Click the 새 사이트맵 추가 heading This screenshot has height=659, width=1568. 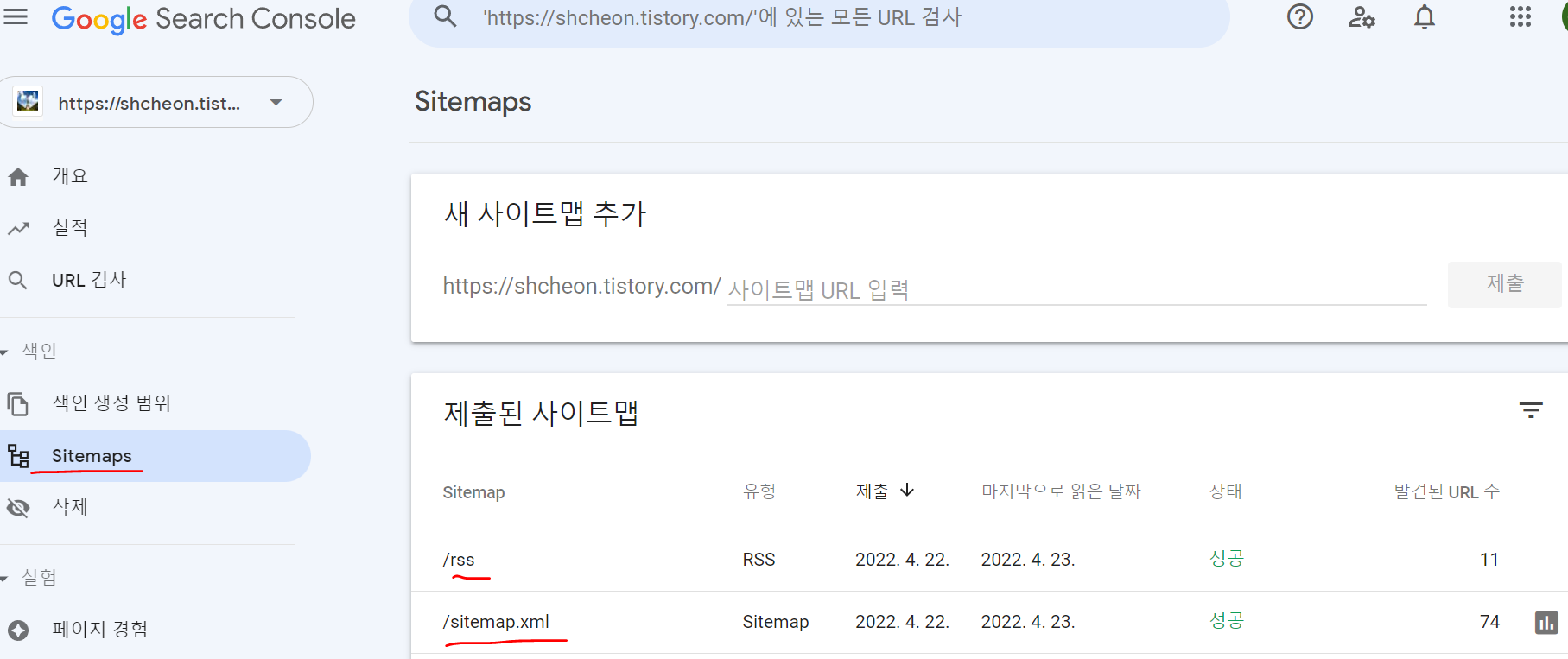pyautogui.click(x=545, y=213)
